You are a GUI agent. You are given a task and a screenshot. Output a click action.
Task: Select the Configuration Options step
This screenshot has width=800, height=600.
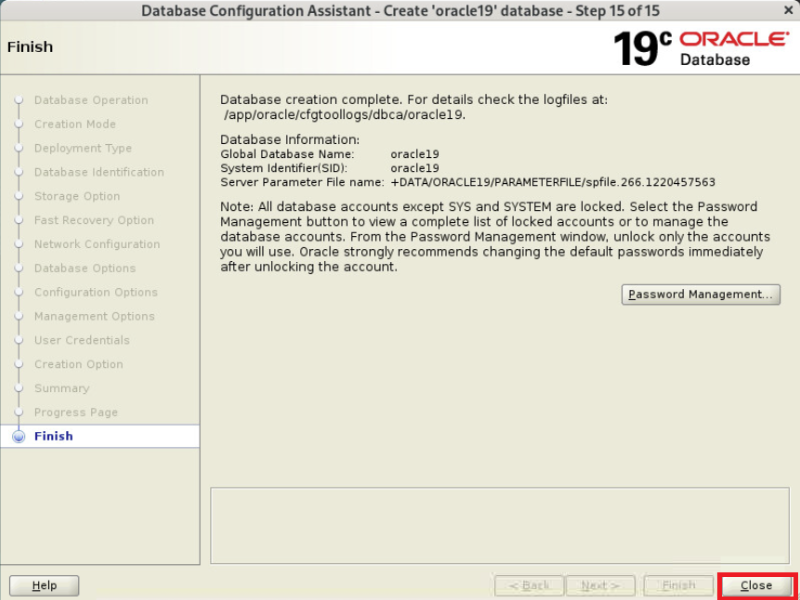pos(96,292)
